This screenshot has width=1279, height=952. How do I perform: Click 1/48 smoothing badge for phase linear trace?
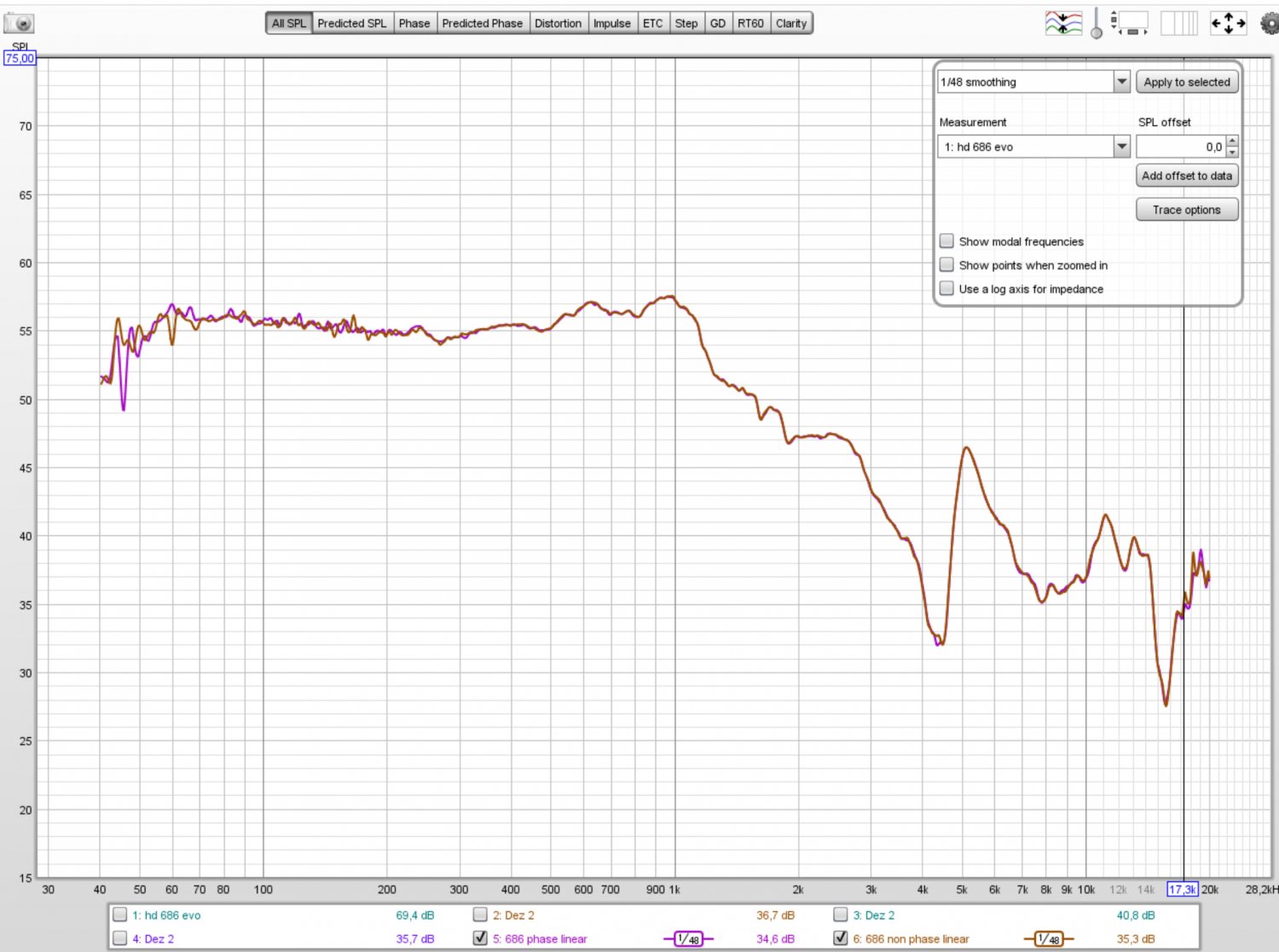pyautogui.click(x=687, y=939)
